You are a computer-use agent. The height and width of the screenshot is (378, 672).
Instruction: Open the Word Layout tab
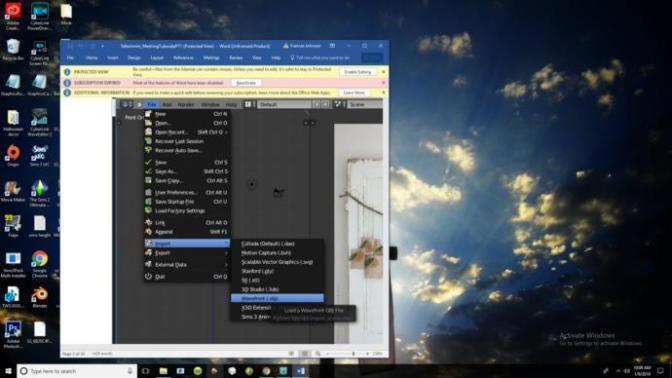(157, 57)
